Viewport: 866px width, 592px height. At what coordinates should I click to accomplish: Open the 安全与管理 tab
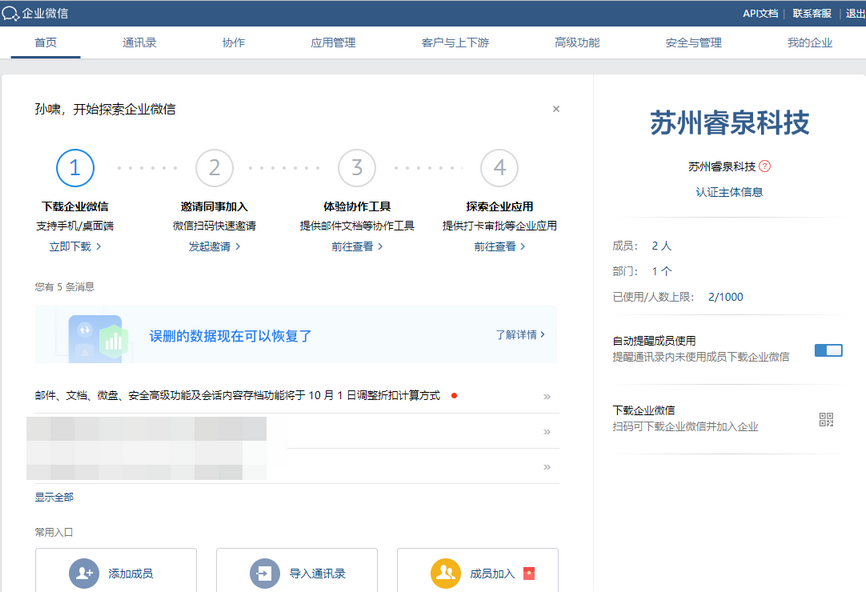(694, 43)
